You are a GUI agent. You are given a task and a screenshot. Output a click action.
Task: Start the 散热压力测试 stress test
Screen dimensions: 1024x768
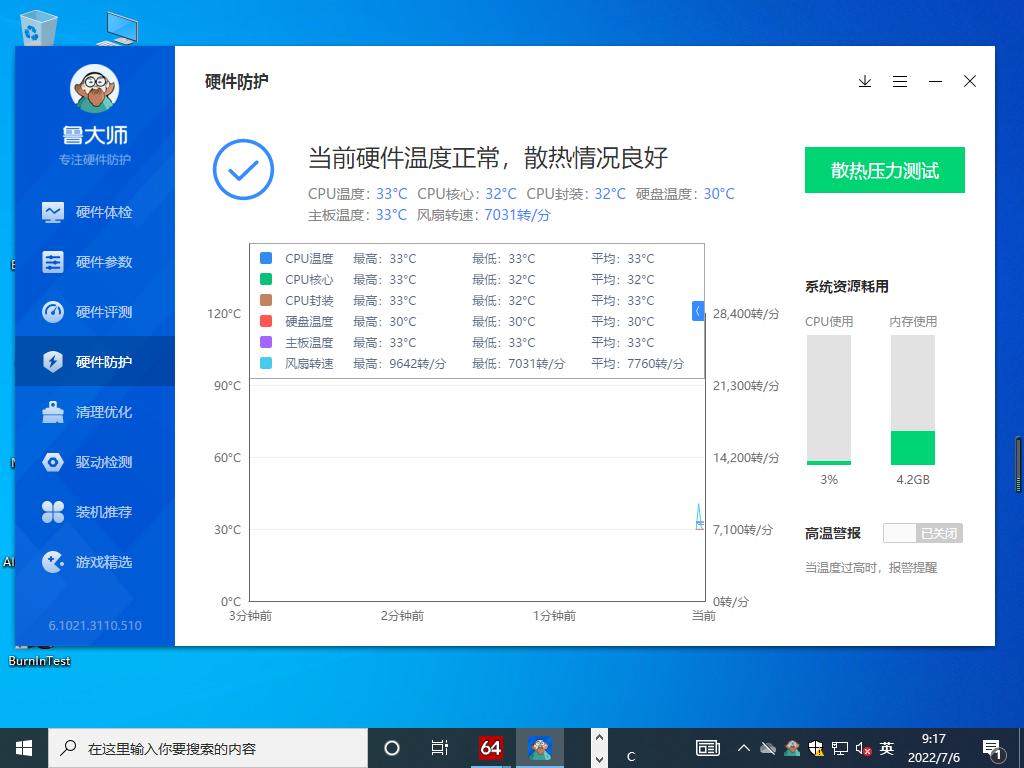tap(884, 170)
